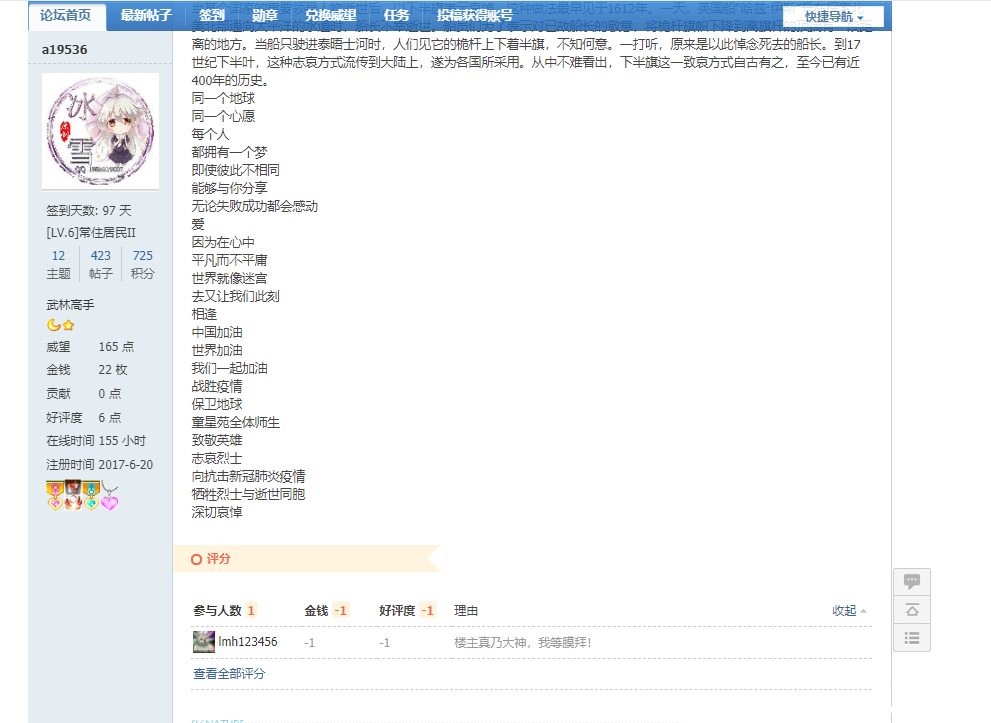The image size is (991, 723).
Task: Click the 金钱 22 枚 entry
Action: pos(87,370)
